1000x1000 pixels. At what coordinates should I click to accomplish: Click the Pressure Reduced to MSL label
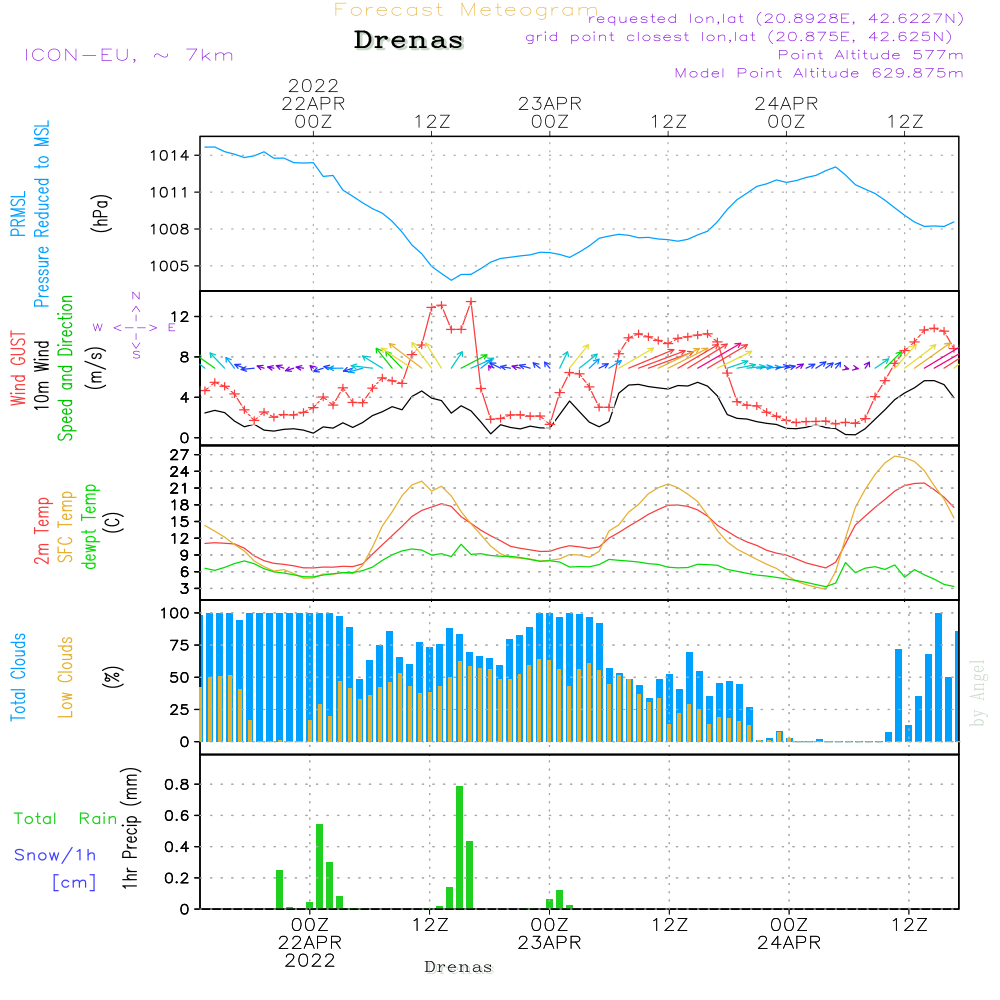pos(41,214)
